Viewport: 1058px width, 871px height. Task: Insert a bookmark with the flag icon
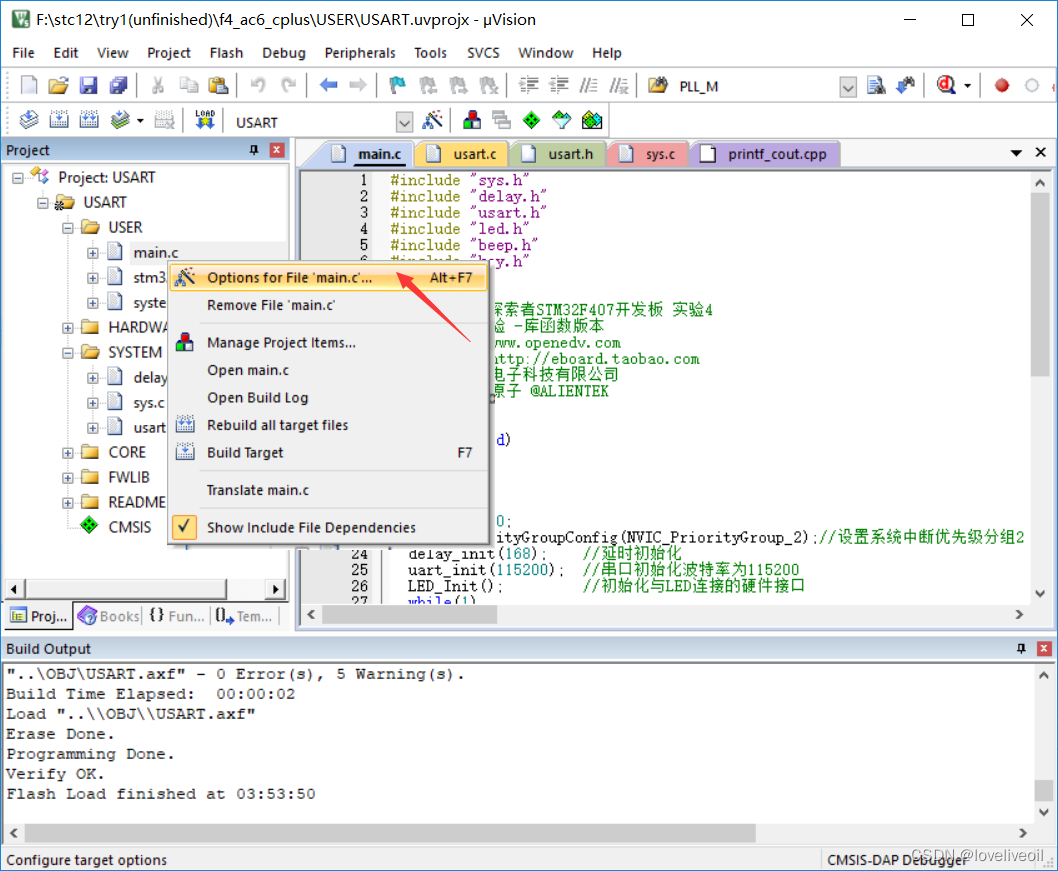point(397,86)
